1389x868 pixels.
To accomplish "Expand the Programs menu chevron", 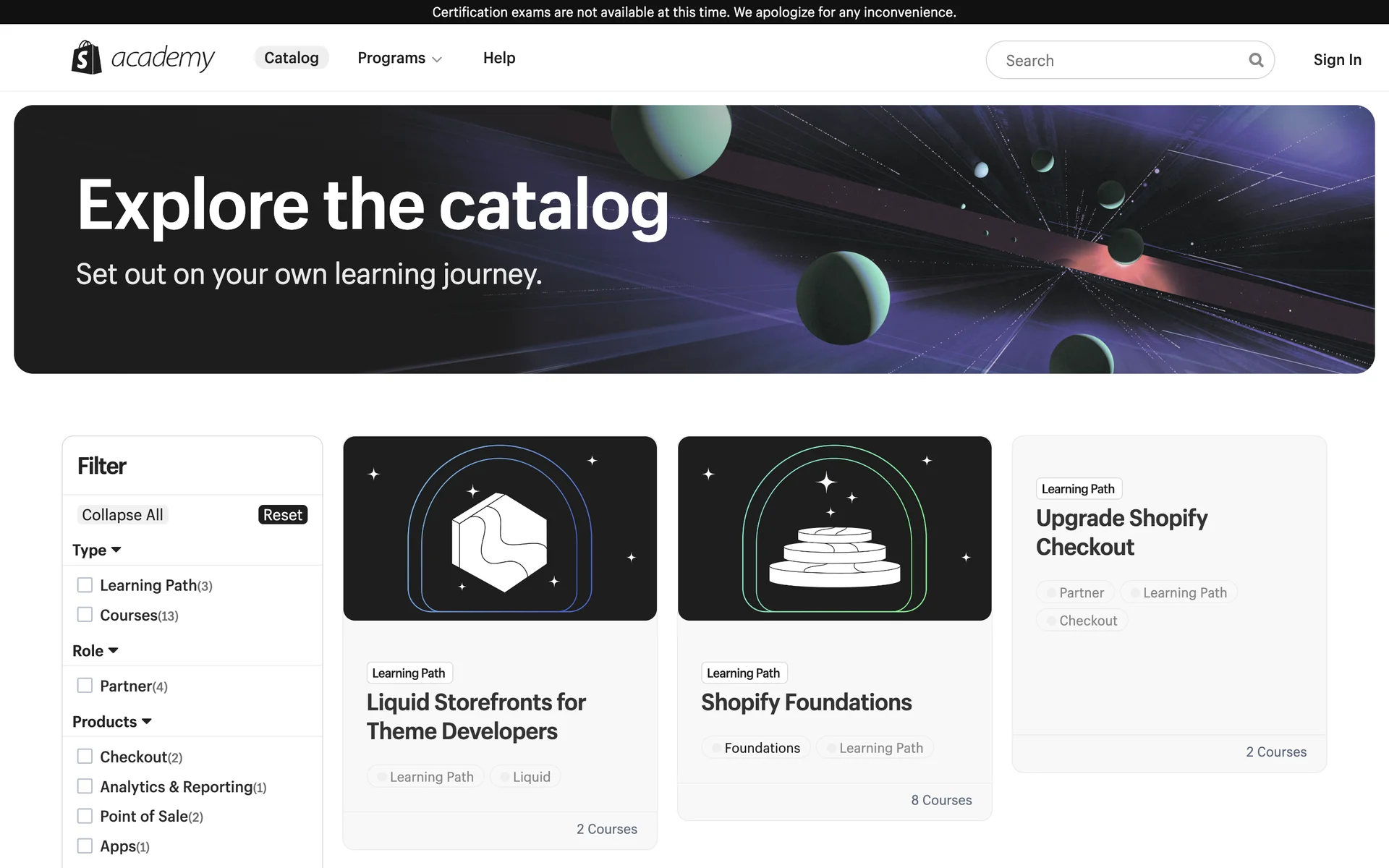I will click(437, 59).
